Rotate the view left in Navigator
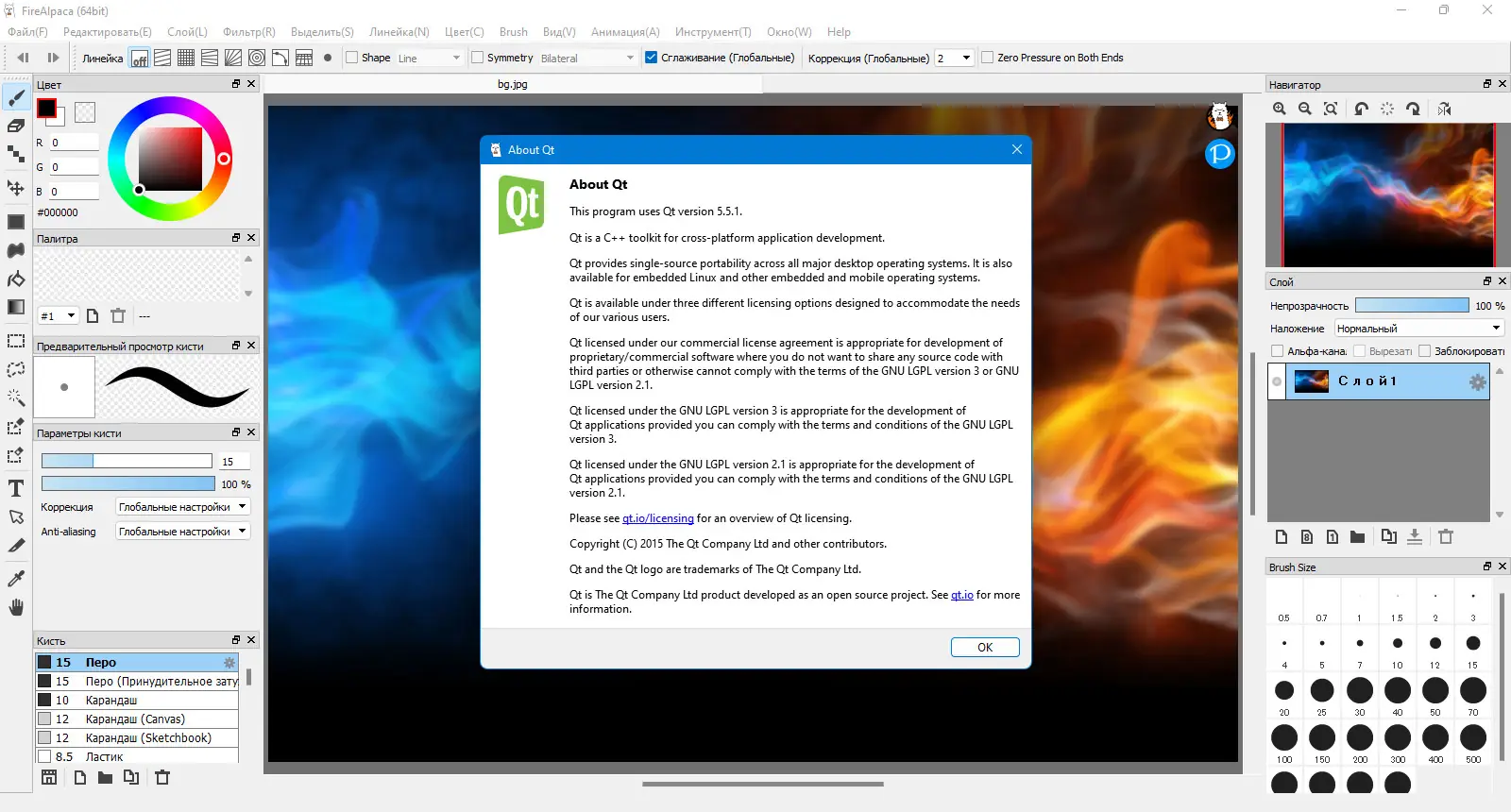 click(1361, 109)
